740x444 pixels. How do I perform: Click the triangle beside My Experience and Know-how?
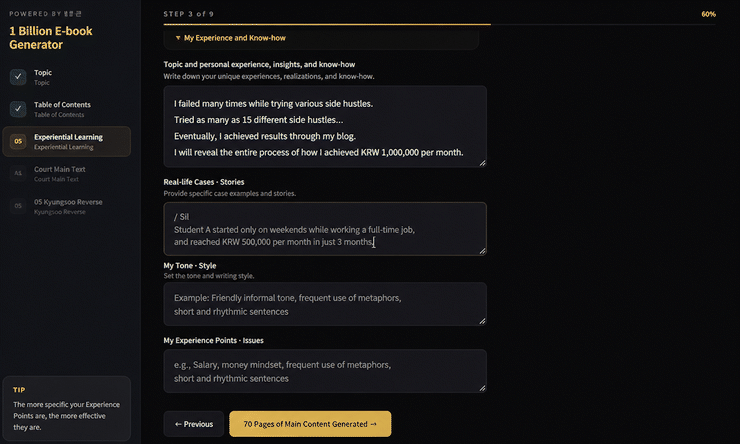pos(178,38)
